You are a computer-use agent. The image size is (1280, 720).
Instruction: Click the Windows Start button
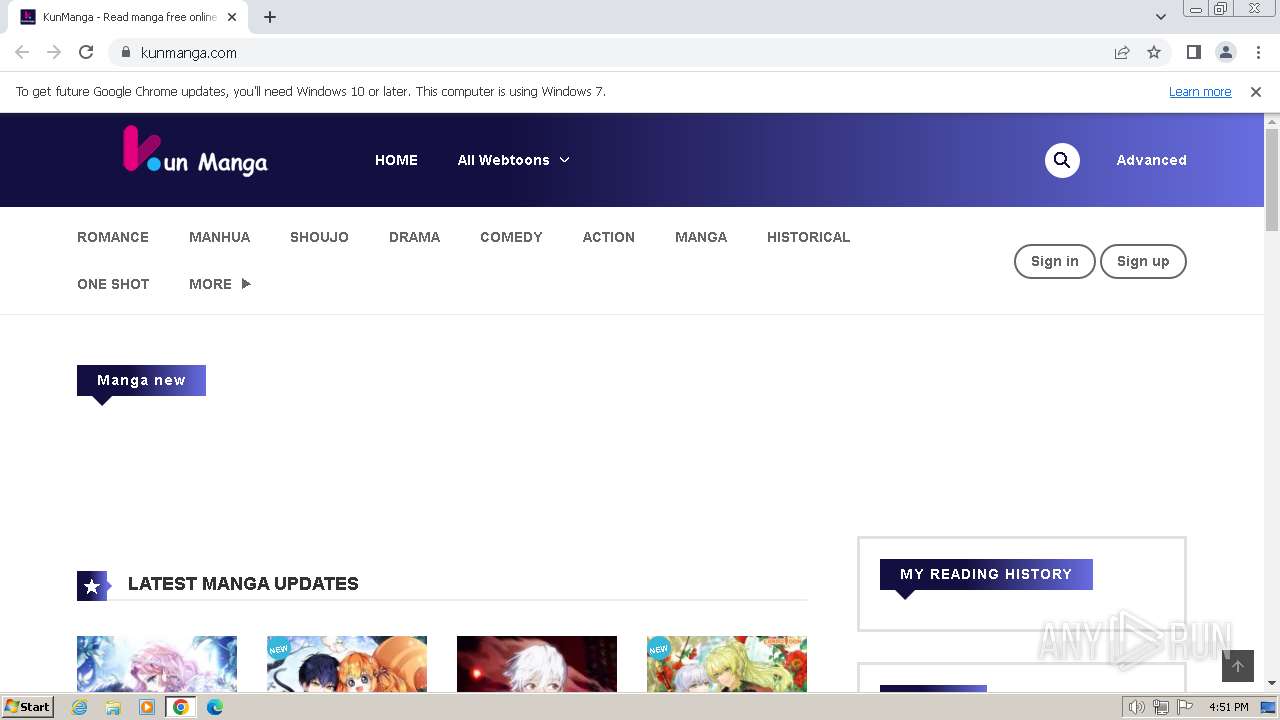coord(27,707)
